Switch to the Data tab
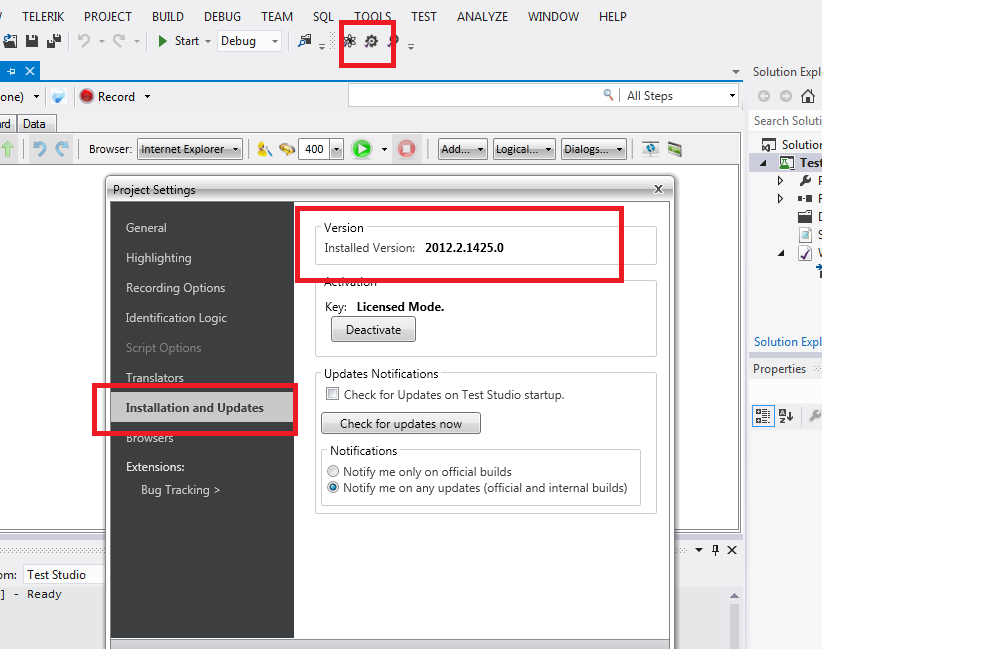This screenshot has width=1008, height=649. 34,124
